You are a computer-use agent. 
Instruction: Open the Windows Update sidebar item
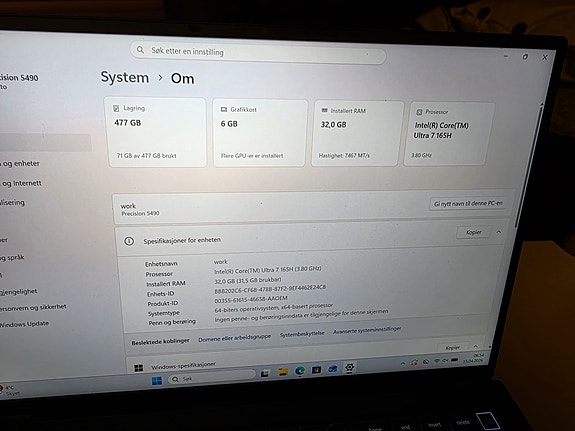(24, 324)
